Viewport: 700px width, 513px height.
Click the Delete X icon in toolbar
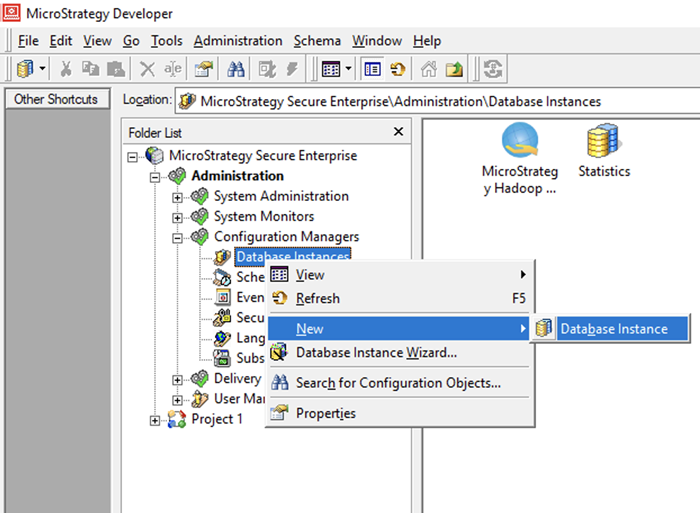[147, 69]
